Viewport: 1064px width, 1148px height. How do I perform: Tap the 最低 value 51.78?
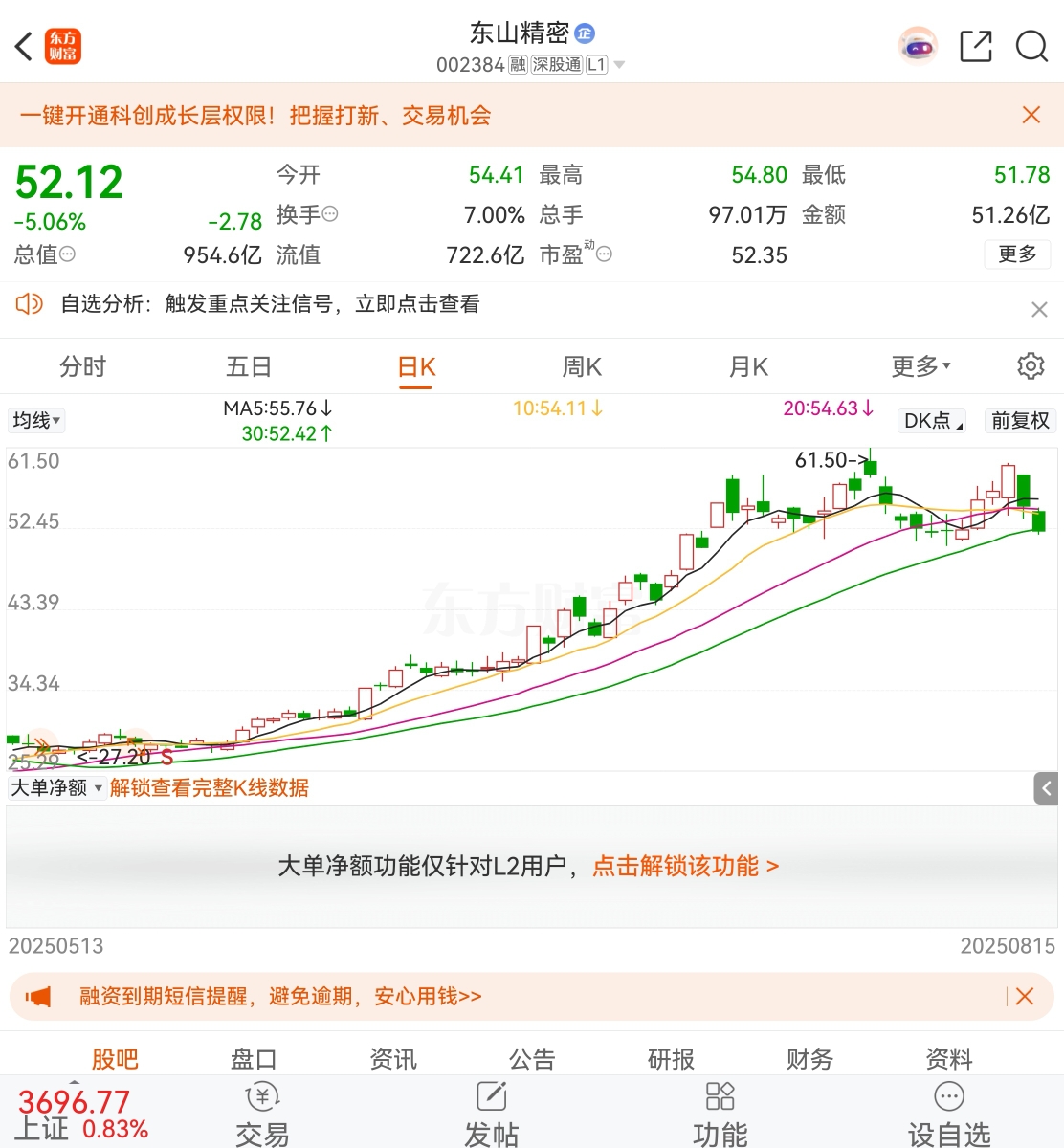pyautogui.click(x=1022, y=175)
